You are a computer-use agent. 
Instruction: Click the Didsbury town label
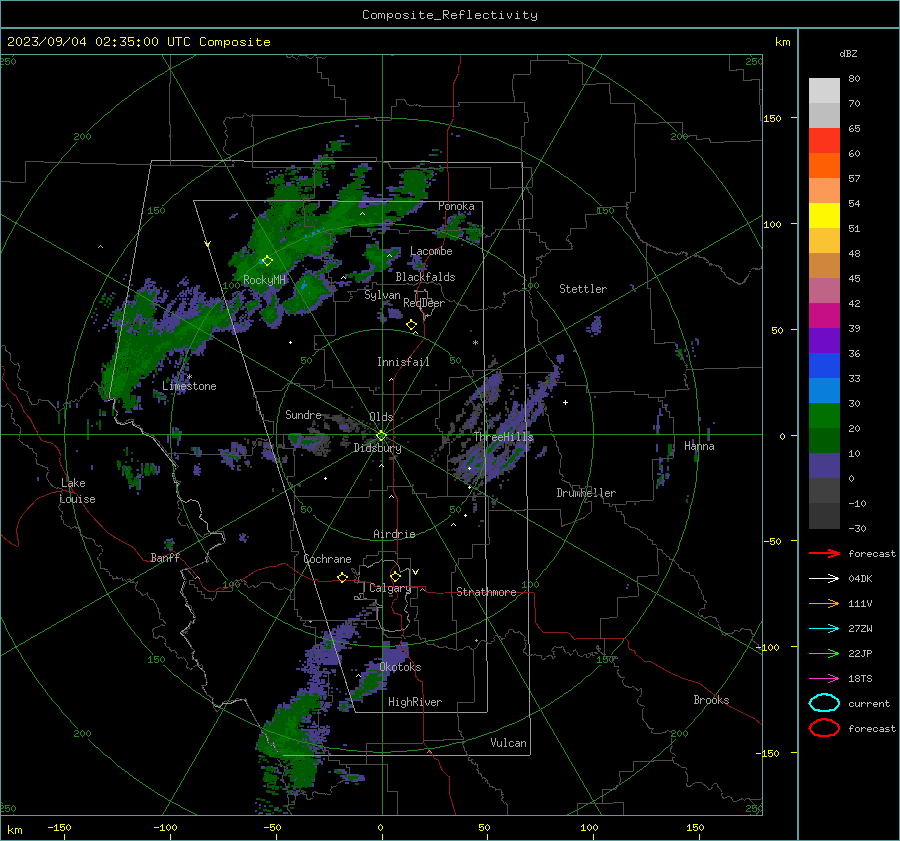coord(378,448)
